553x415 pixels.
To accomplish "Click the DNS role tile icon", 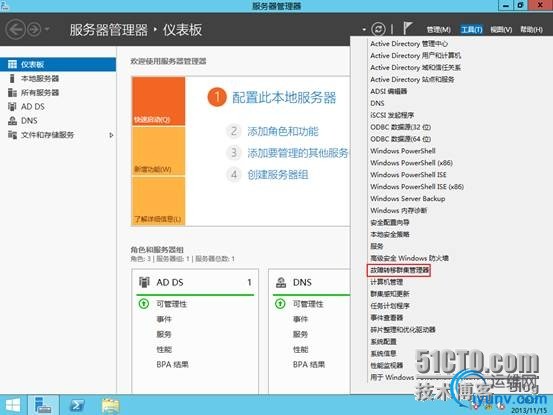I will (x=281, y=282).
